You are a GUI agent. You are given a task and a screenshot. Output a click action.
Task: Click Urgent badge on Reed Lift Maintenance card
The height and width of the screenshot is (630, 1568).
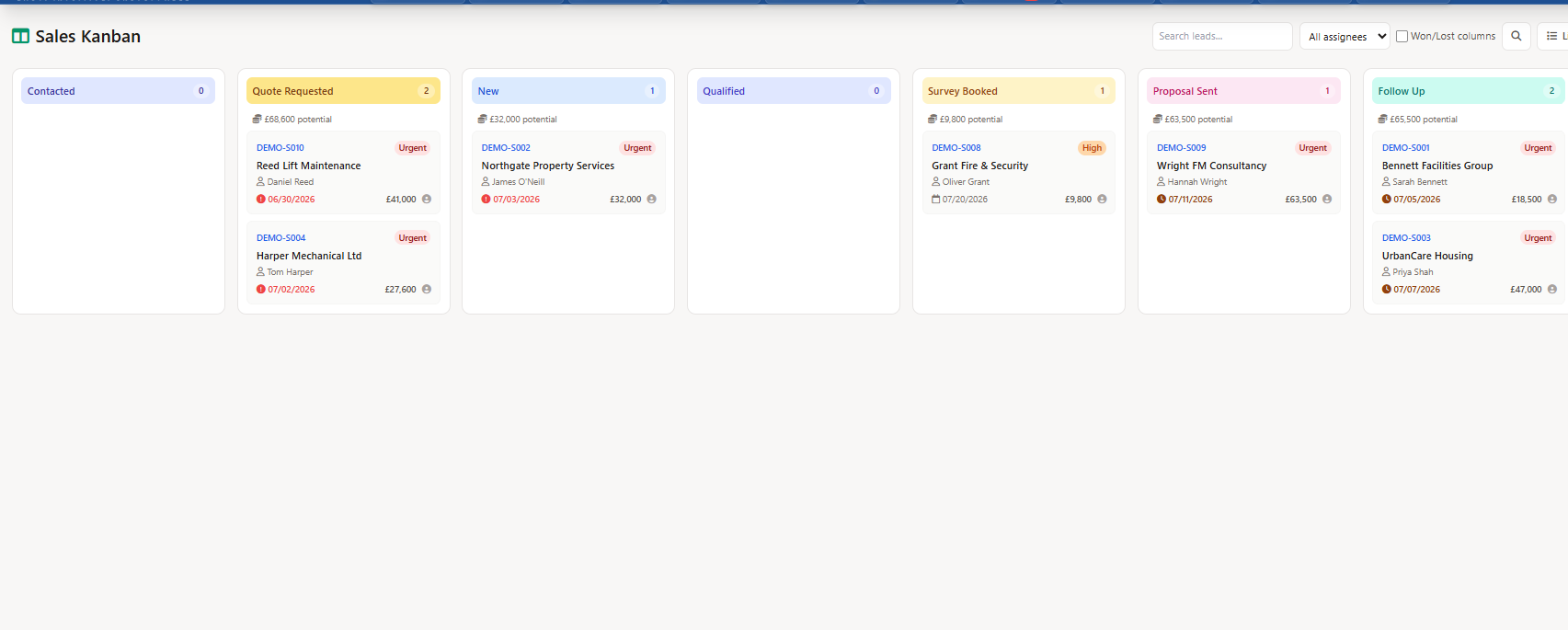412,147
